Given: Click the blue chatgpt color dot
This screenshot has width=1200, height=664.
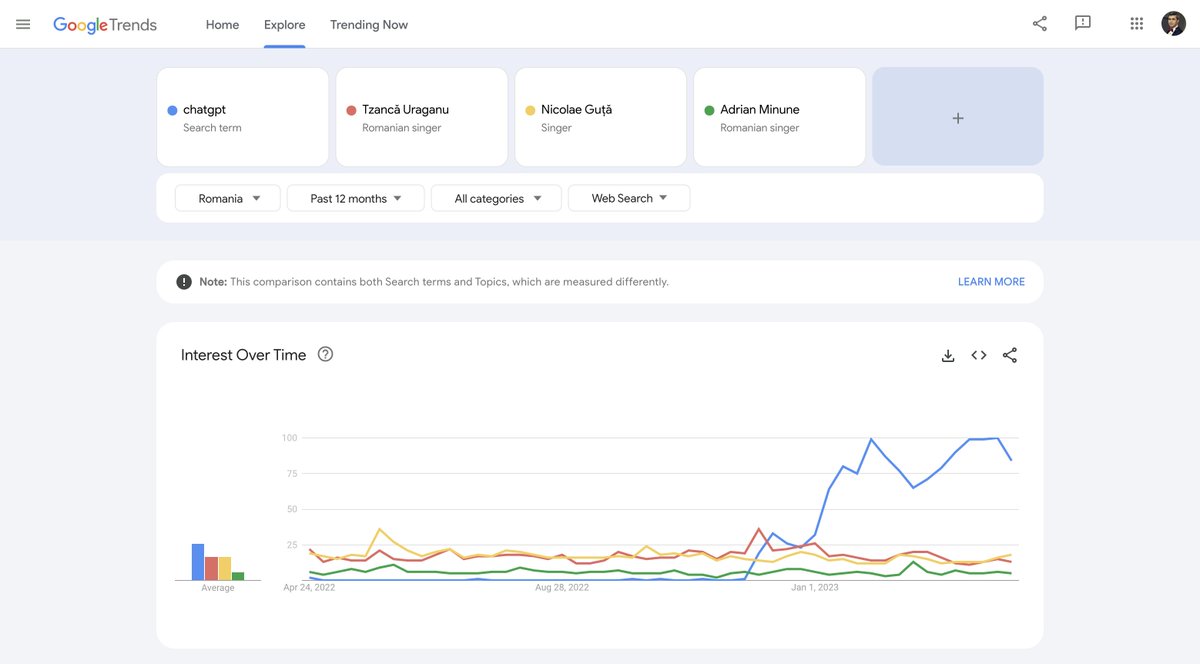Looking at the screenshot, I should coord(173,110).
